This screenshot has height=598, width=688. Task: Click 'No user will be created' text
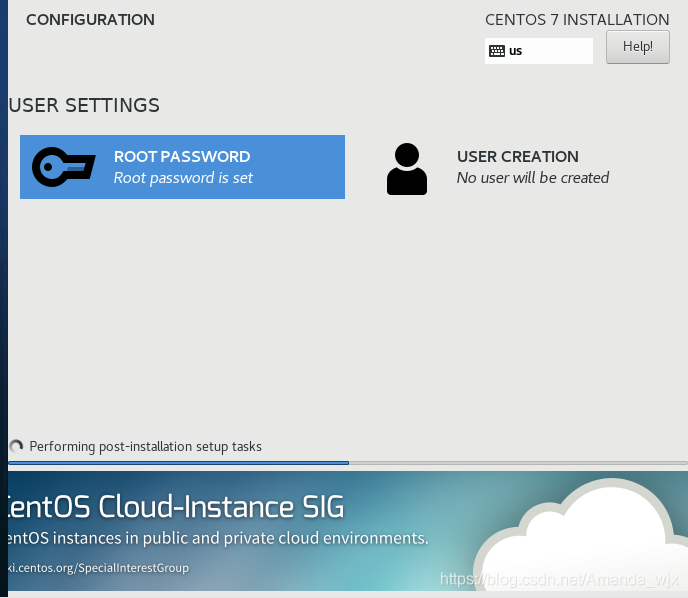coord(533,178)
